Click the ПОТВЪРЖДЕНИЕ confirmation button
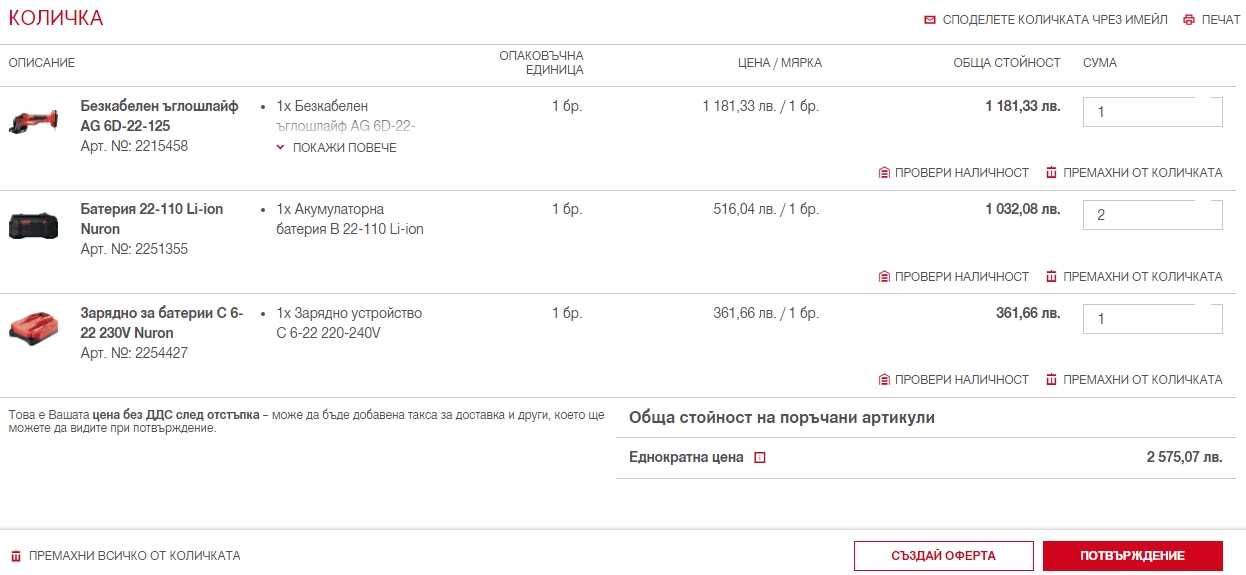The height and width of the screenshot is (575, 1246). pos(1132,556)
